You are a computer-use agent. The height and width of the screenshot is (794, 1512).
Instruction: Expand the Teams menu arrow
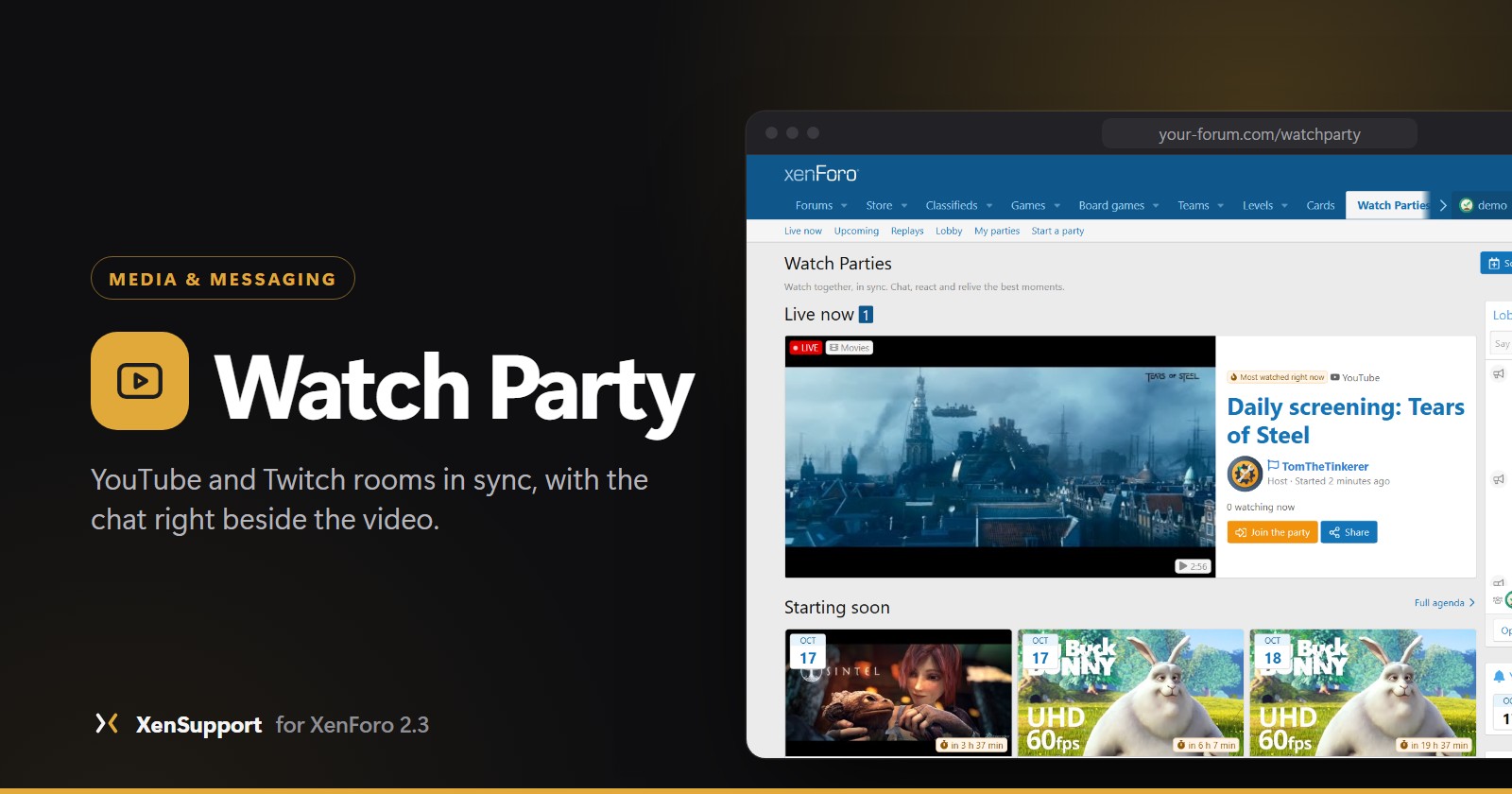click(x=1221, y=206)
